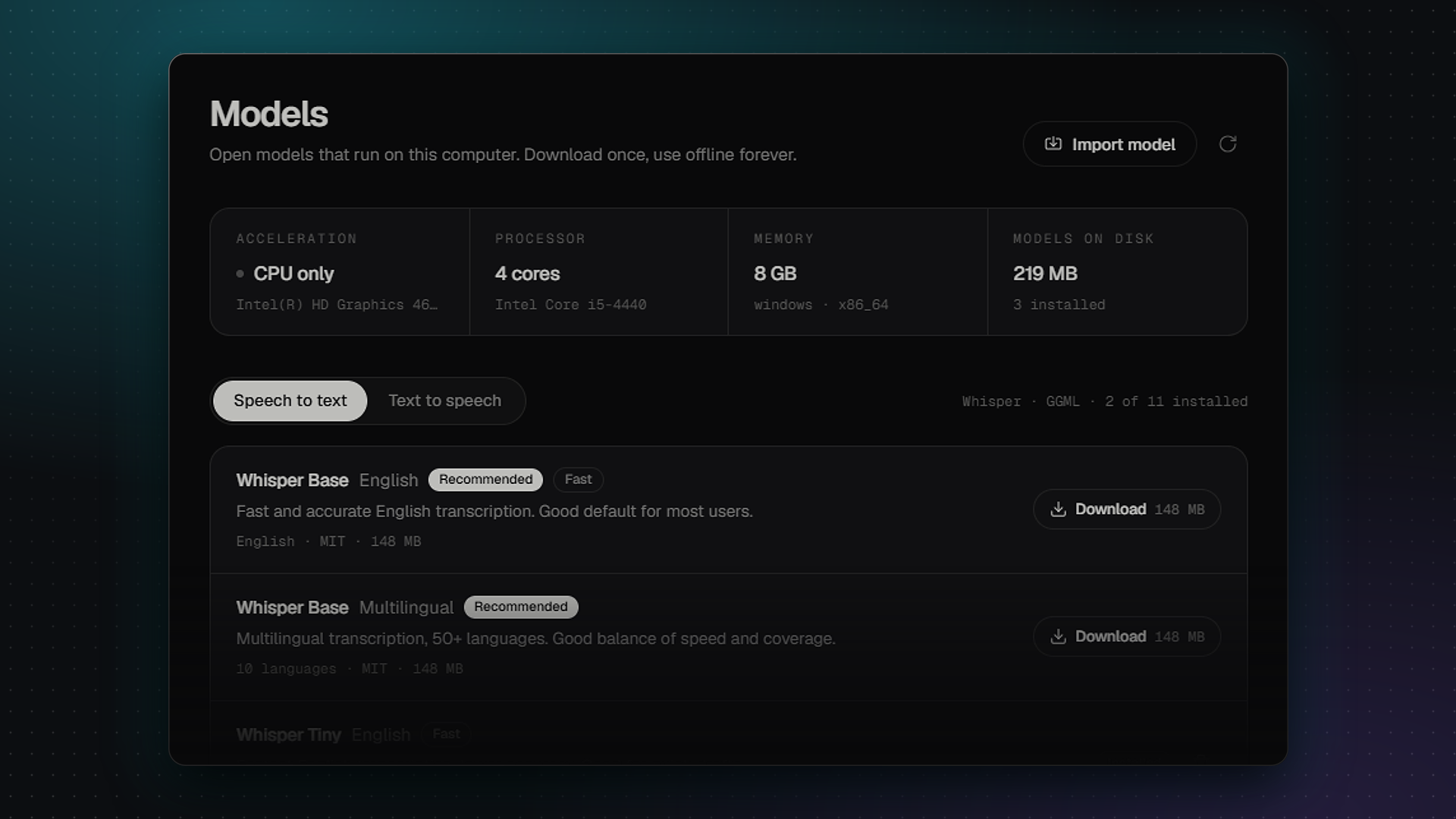Image resolution: width=1456 pixels, height=819 pixels.
Task: Download Whisper Base Multilingual model
Action: click(1127, 637)
